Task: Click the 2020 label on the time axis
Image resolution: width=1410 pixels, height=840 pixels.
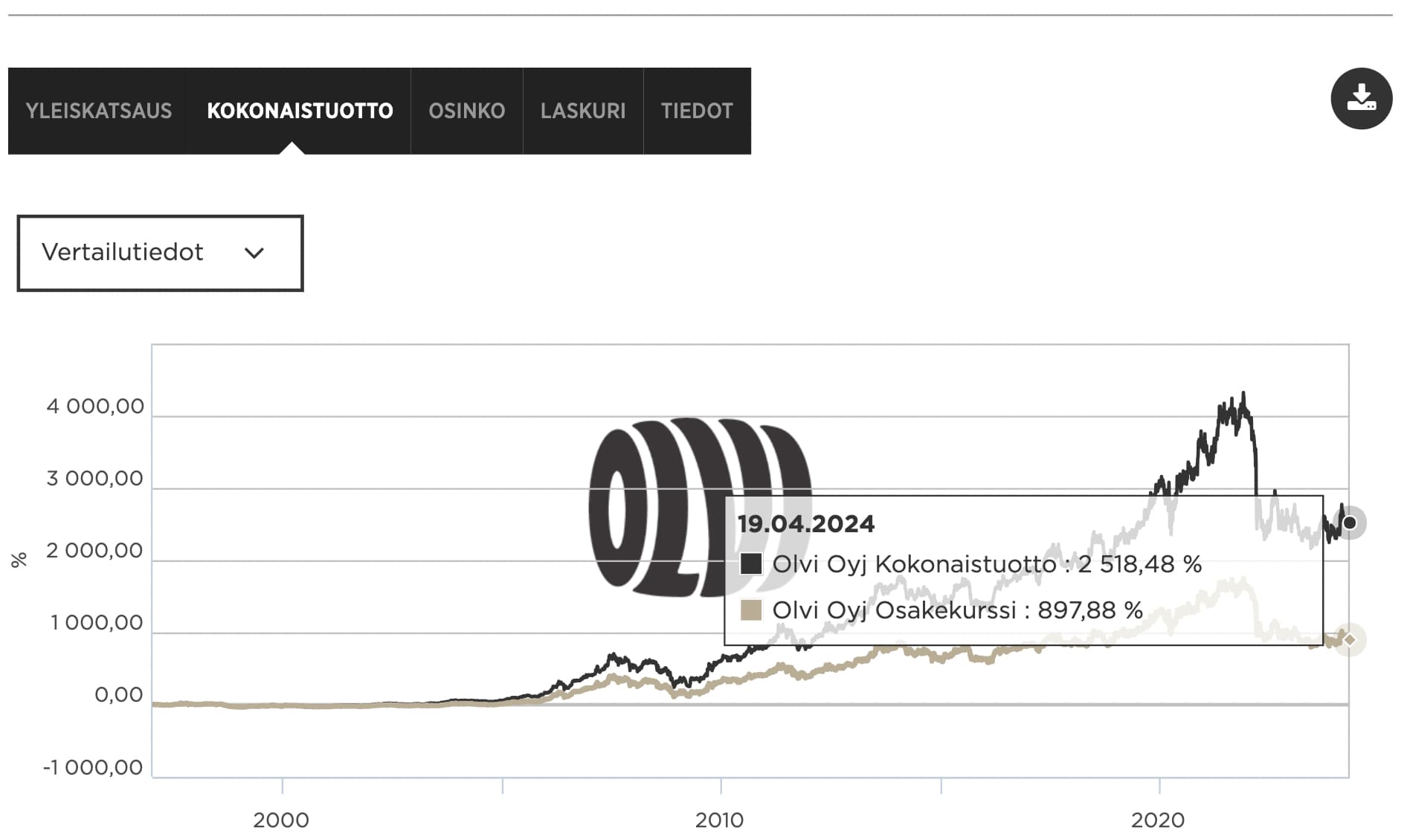Action: (1158, 820)
